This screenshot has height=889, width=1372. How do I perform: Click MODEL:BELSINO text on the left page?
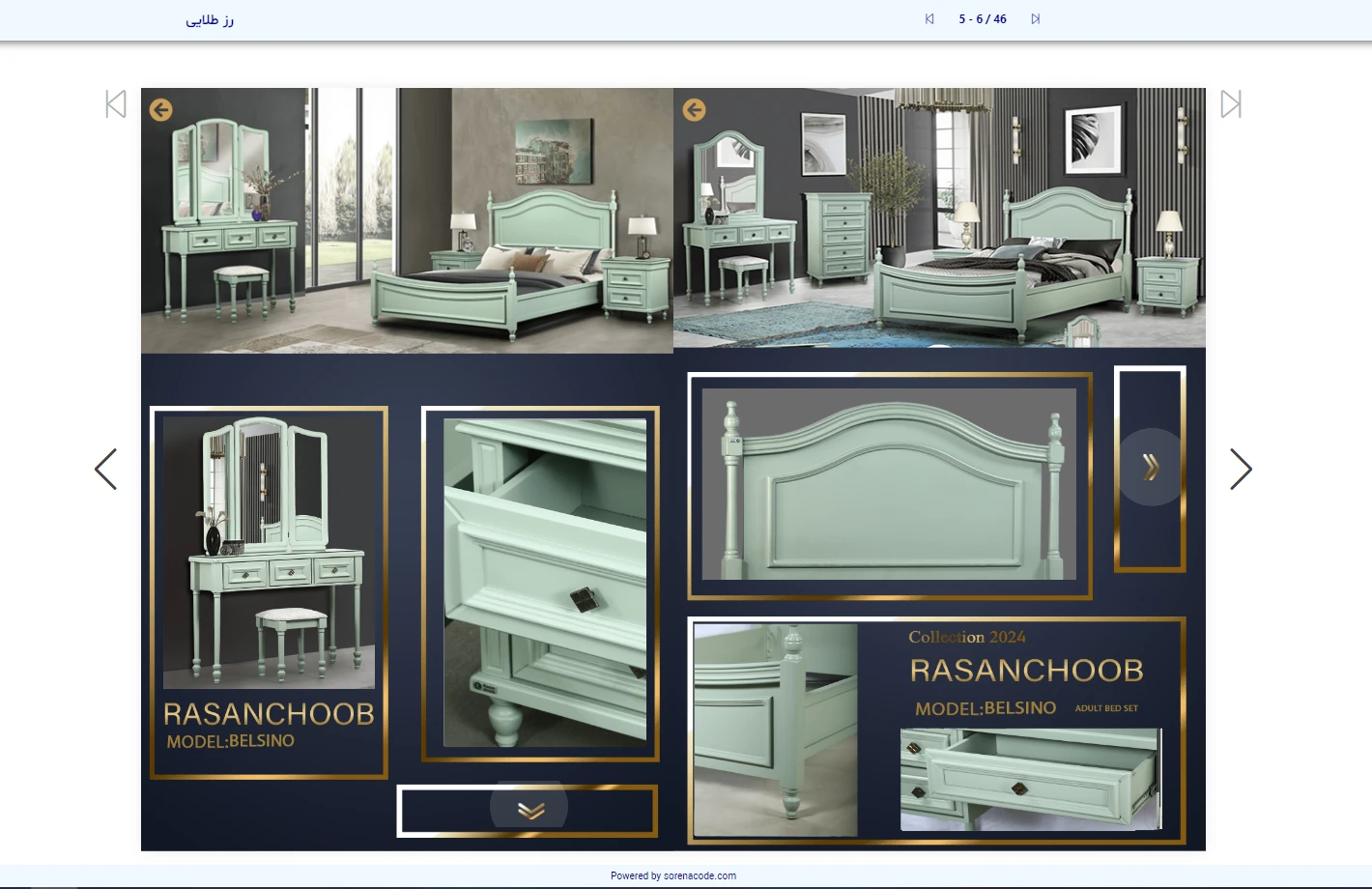pyautogui.click(x=230, y=741)
